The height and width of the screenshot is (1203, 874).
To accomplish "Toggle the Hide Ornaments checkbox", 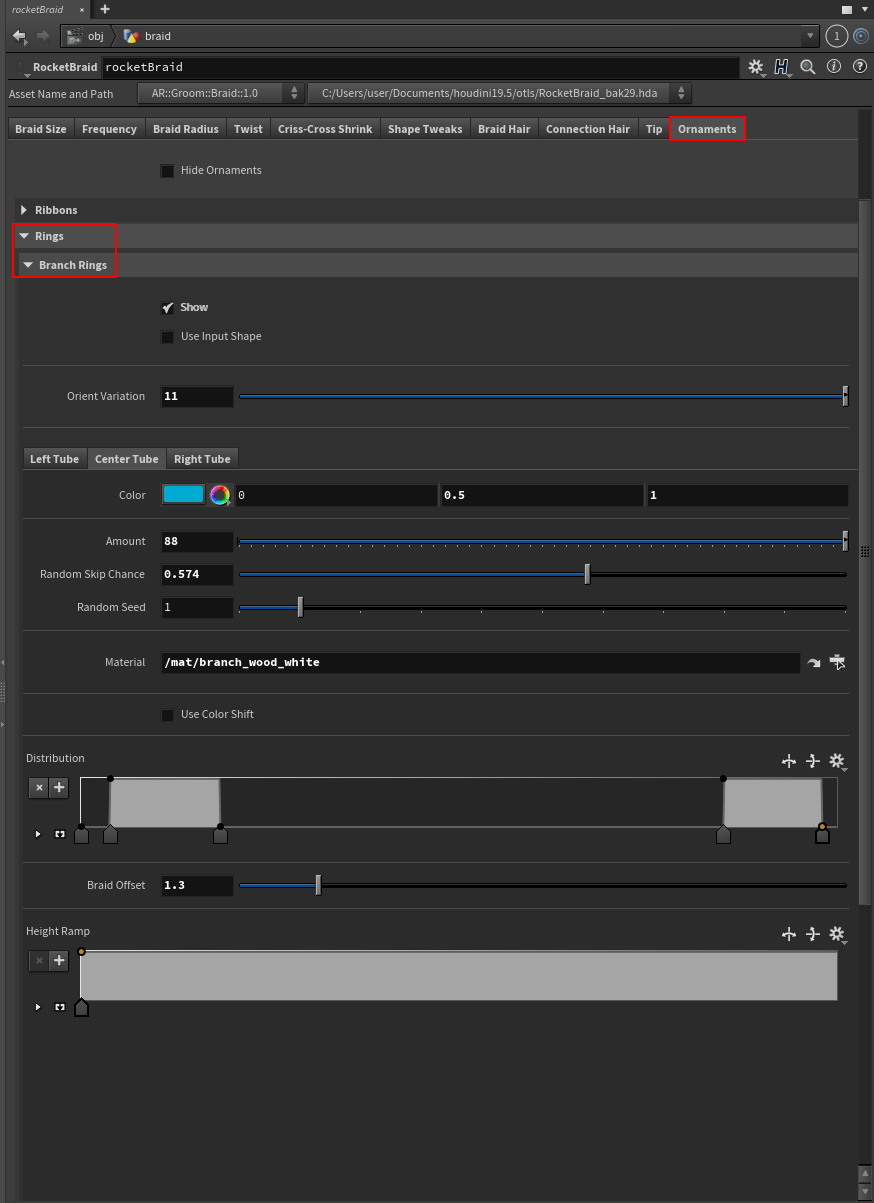I will (167, 171).
